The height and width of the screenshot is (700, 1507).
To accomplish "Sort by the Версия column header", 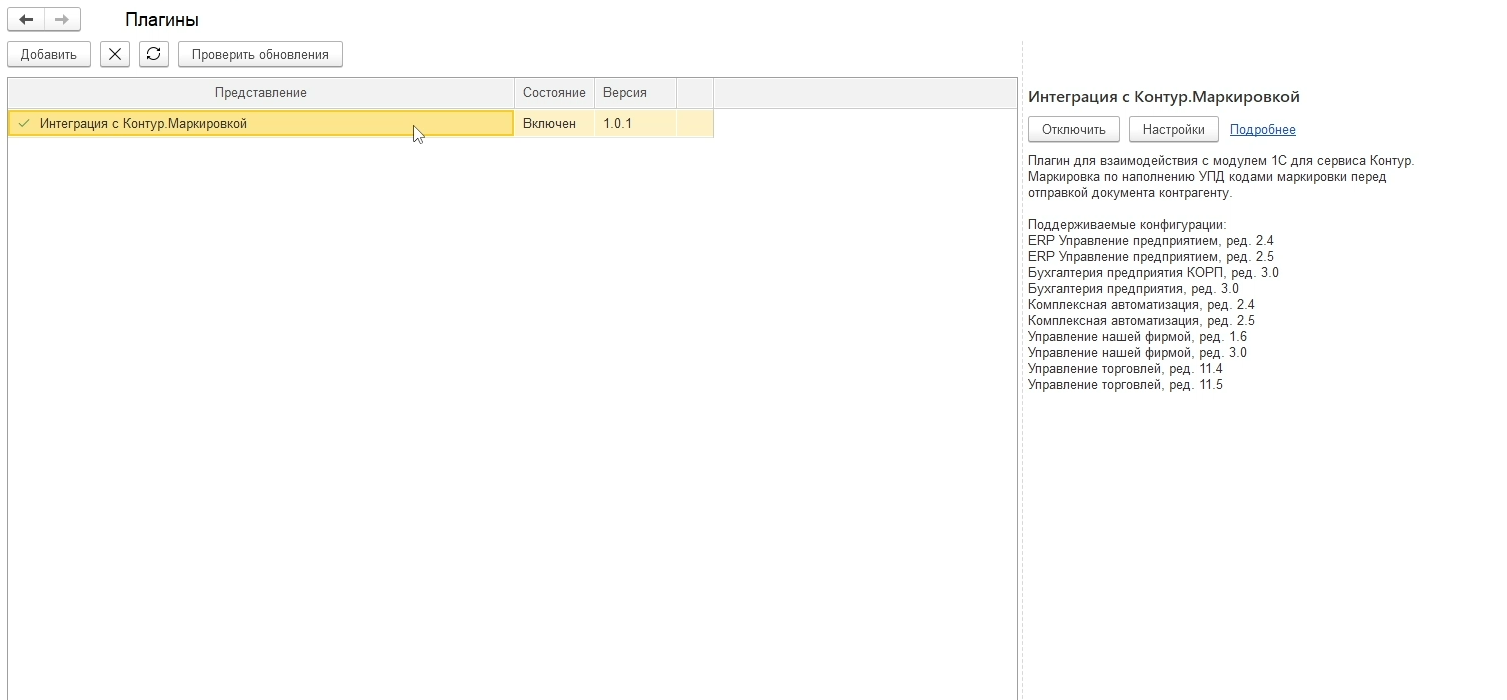I will pyautogui.click(x=635, y=93).
